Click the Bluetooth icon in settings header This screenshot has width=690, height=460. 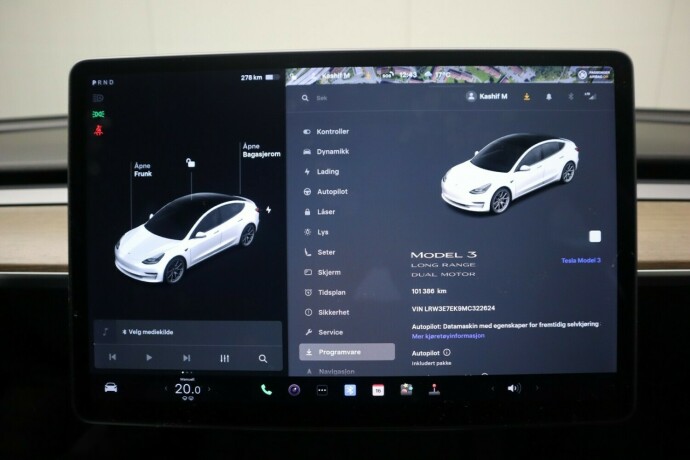[x=571, y=96]
